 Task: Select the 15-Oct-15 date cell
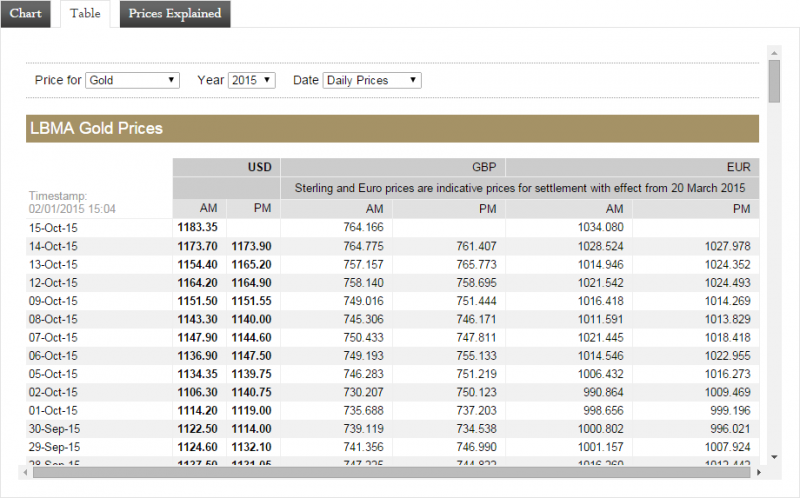click(53, 228)
